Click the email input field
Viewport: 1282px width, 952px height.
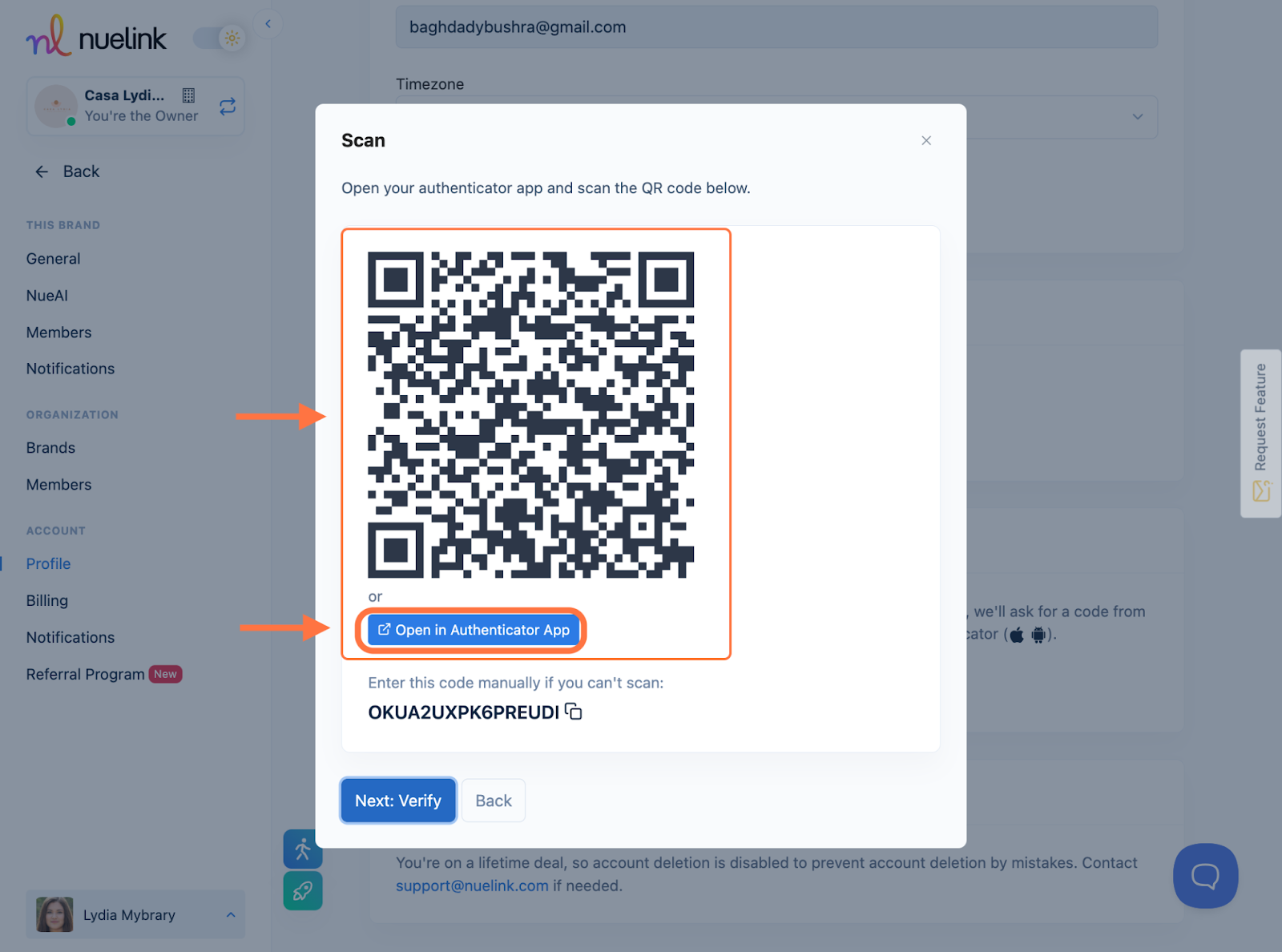tap(776, 27)
